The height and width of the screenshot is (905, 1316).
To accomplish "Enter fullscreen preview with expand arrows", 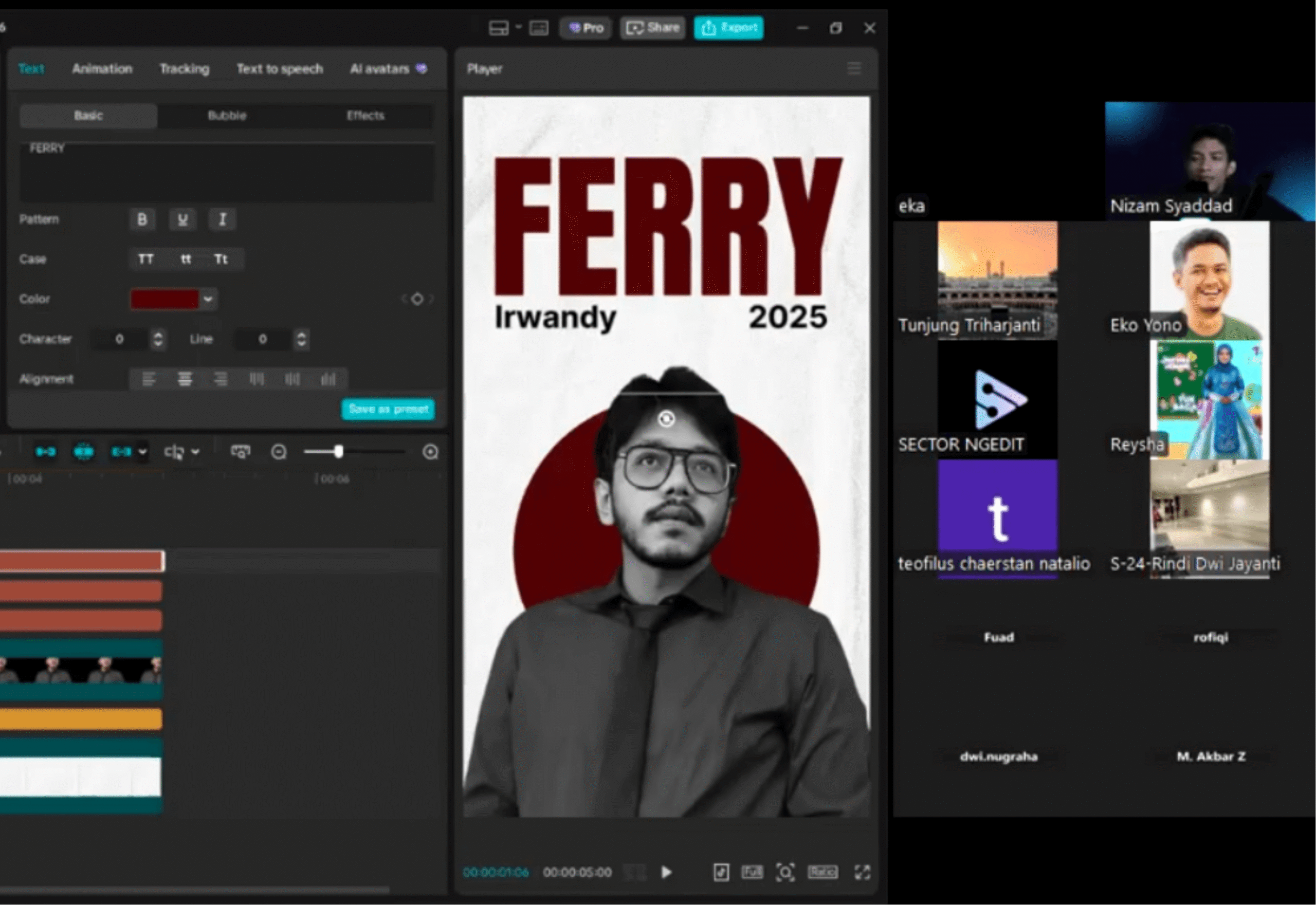I will click(x=862, y=872).
